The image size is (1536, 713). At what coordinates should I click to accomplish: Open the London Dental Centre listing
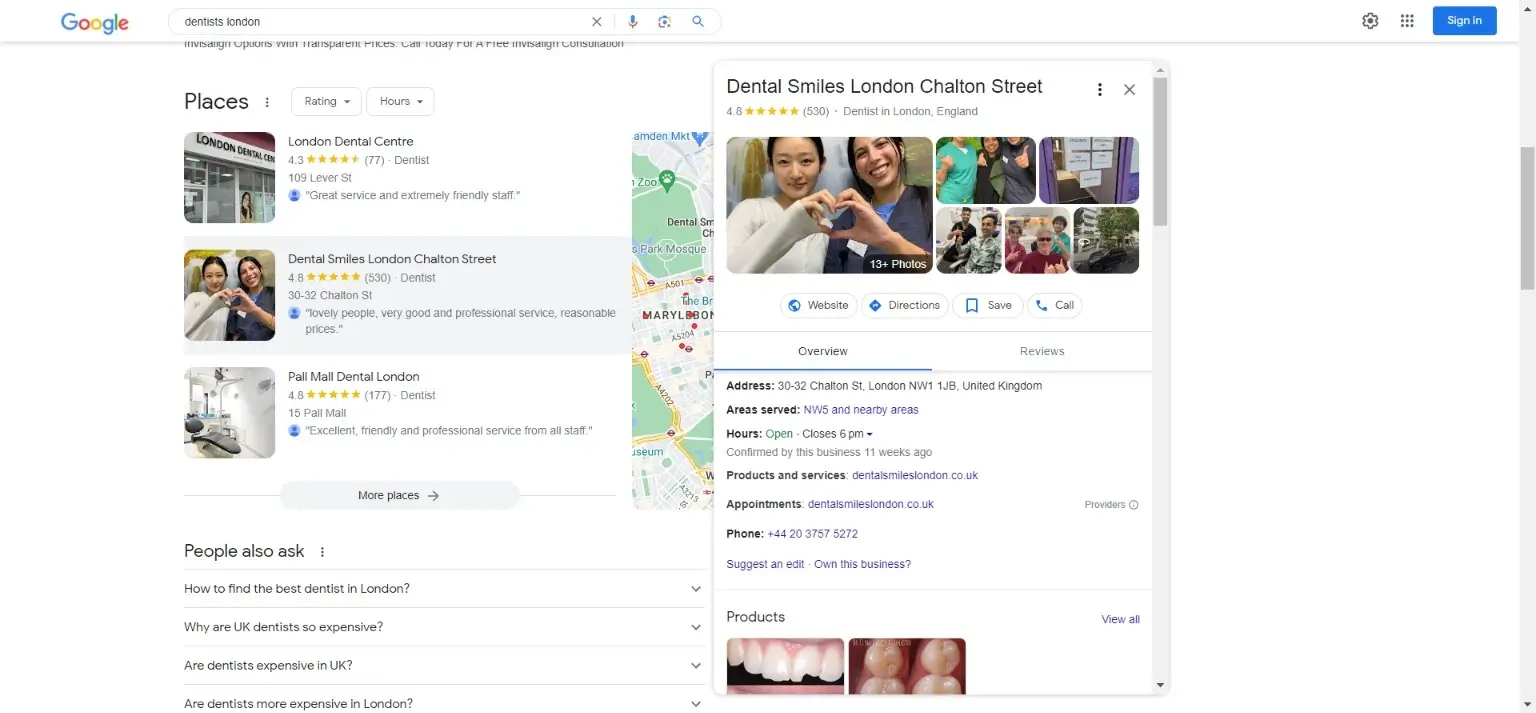(350, 142)
